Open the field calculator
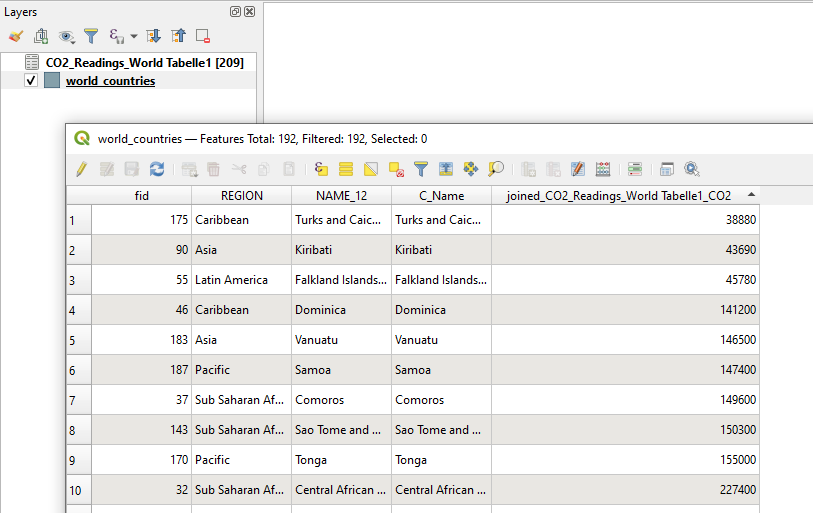813x513 pixels. (578, 169)
